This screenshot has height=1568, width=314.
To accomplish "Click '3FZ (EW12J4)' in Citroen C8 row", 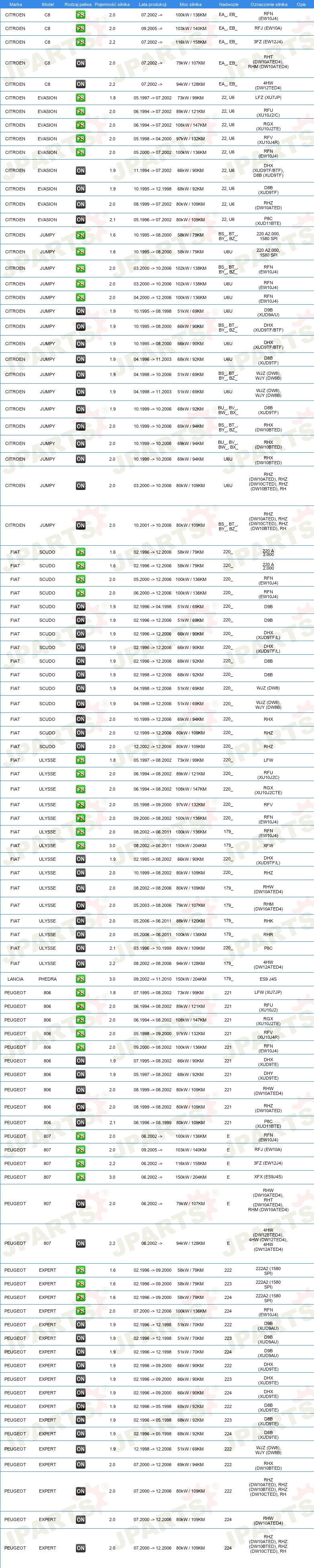I will click(268, 42).
